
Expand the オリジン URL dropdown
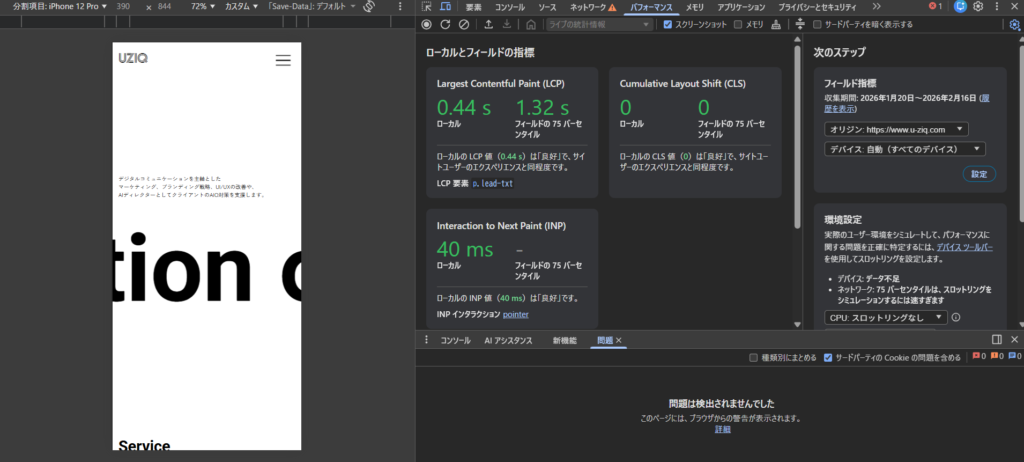pos(896,129)
